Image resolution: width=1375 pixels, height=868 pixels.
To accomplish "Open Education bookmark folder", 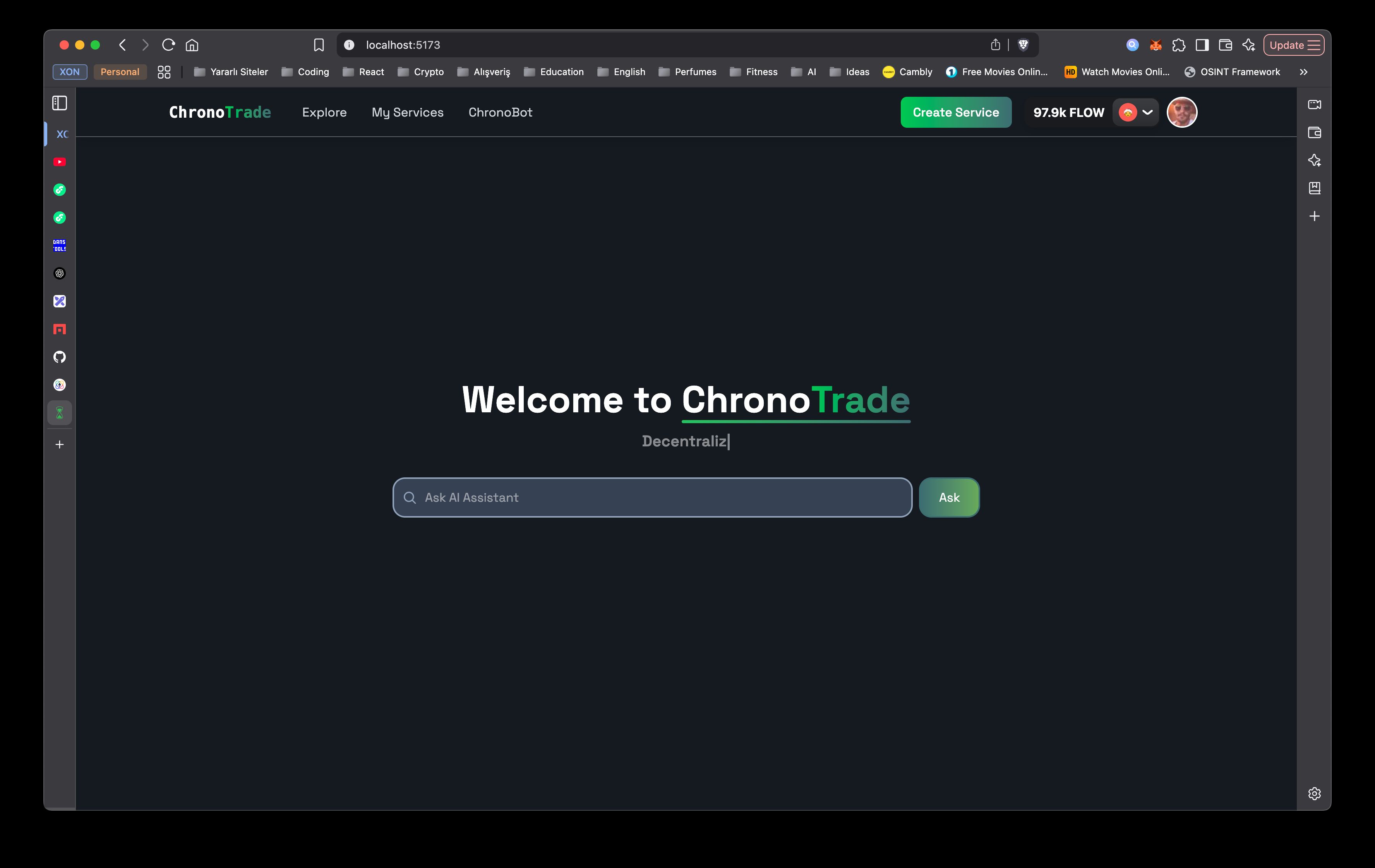I will pyautogui.click(x=554, y=72).
